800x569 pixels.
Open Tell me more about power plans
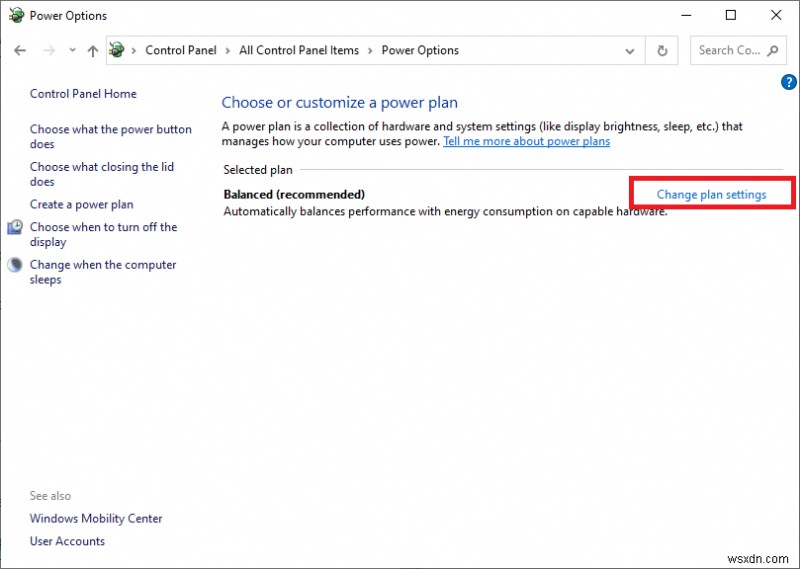(x=527, y=141)
